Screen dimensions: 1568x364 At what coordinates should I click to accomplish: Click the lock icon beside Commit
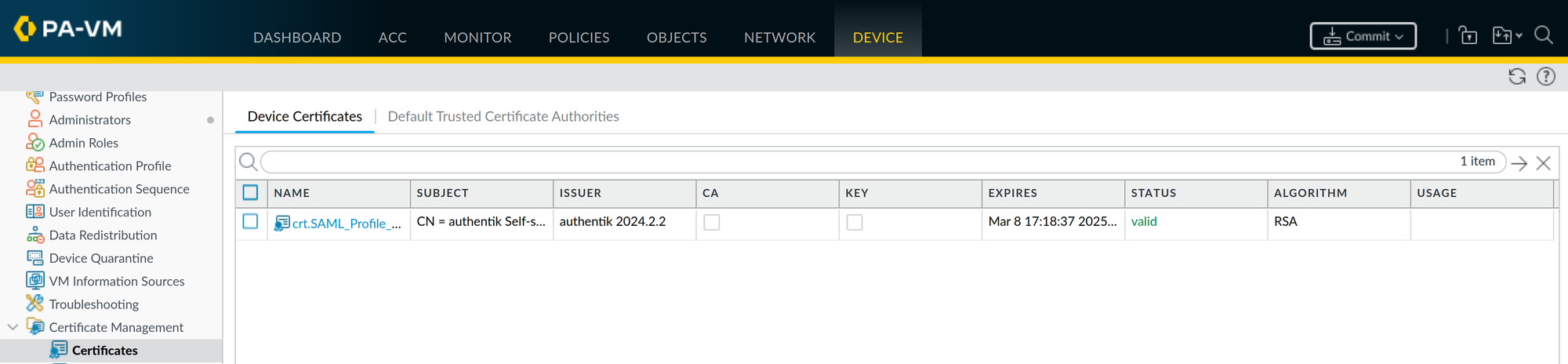click(1468, 35)
